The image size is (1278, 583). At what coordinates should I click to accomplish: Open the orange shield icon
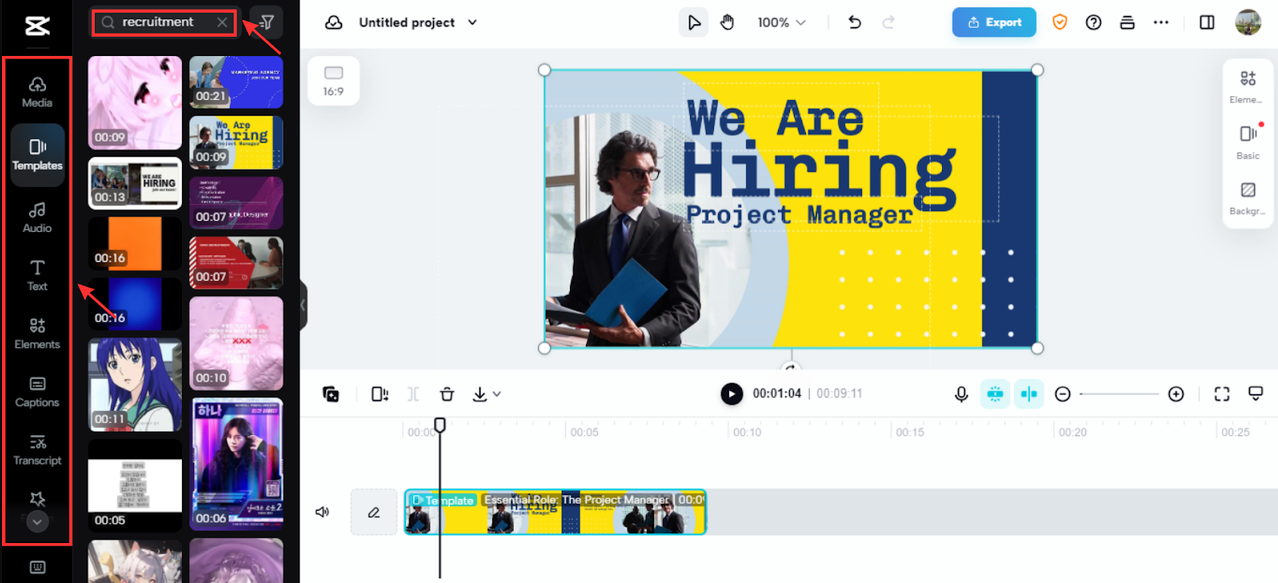(x=1060, y=22)
